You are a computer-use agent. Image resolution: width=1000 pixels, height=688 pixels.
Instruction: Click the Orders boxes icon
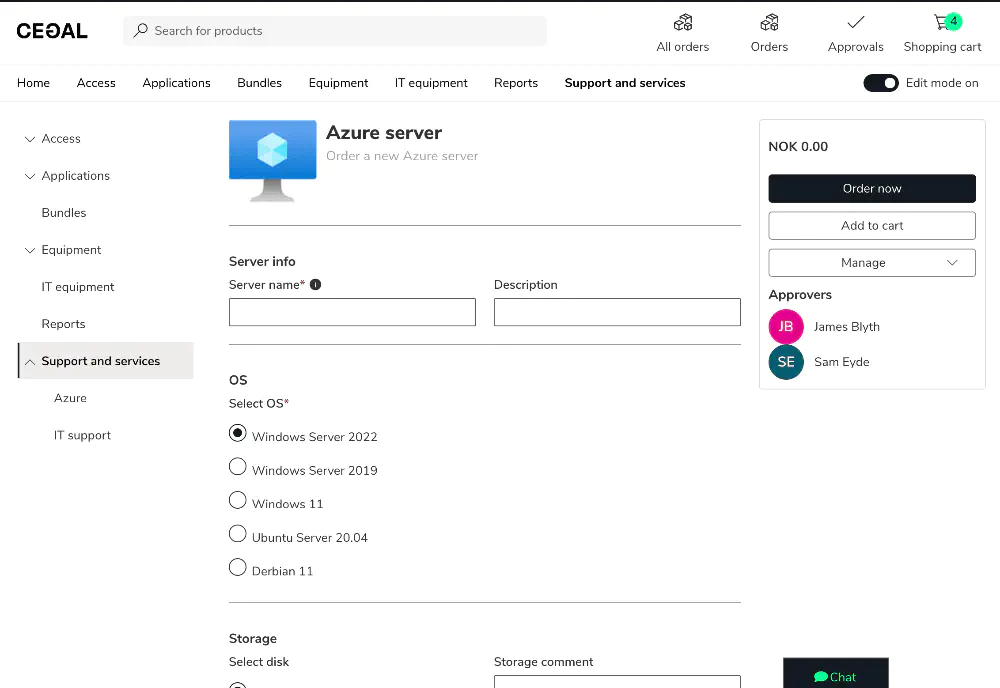(769, 23)
